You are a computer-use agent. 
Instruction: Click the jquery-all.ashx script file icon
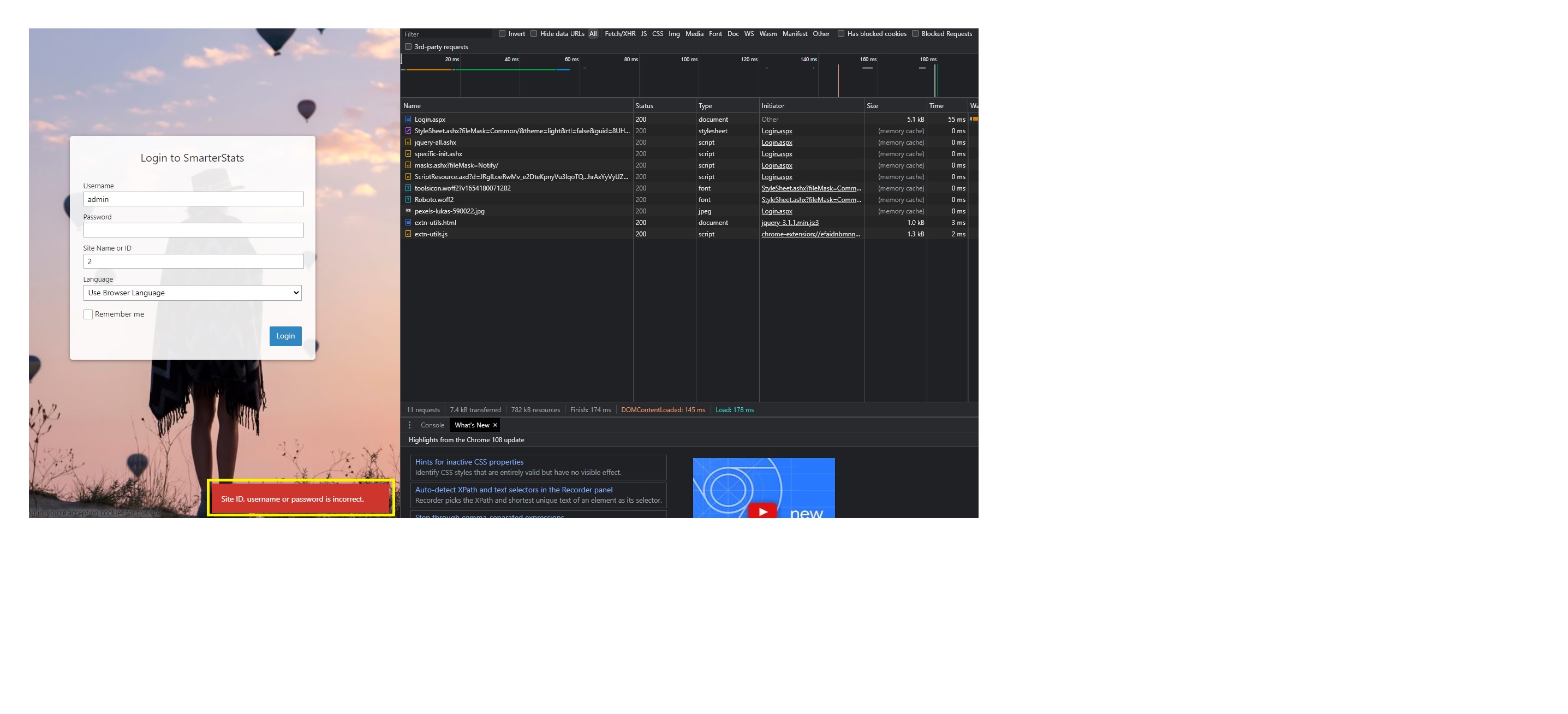tap(408, 142)
